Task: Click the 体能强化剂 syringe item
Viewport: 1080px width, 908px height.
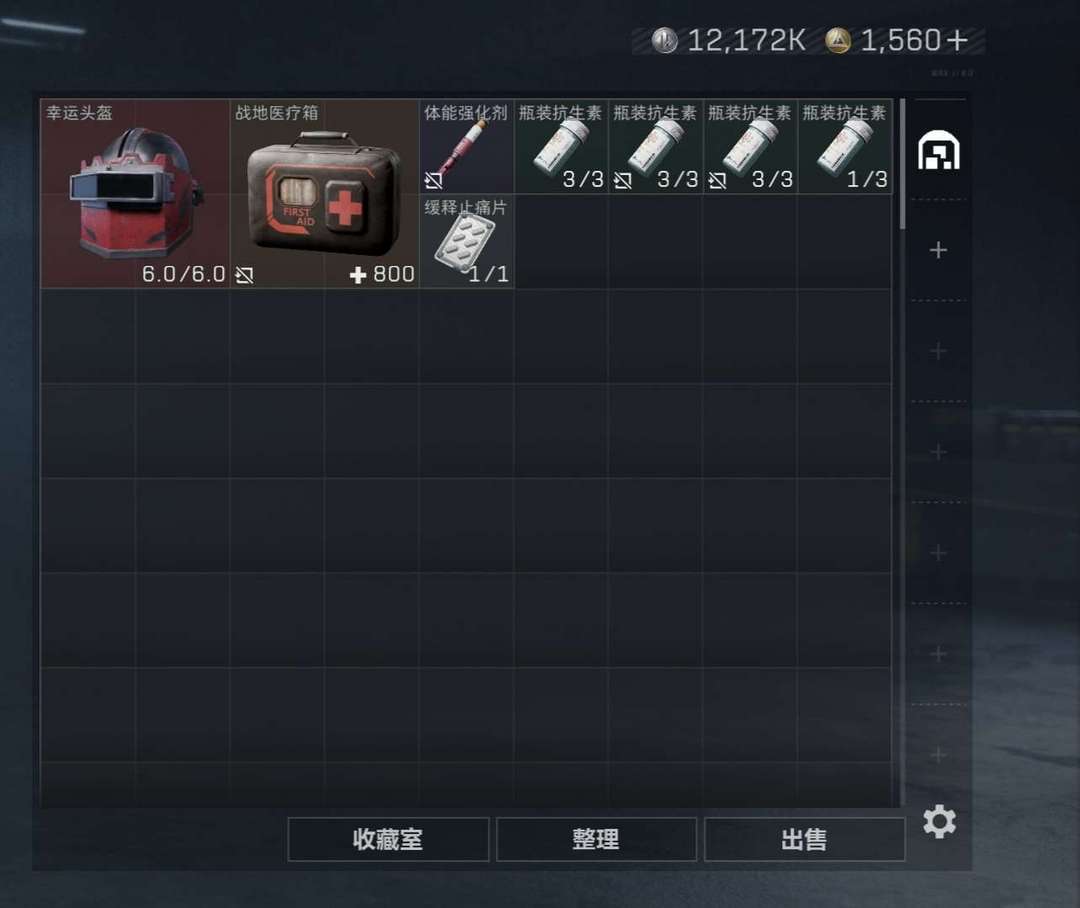Action: [466, 146]
